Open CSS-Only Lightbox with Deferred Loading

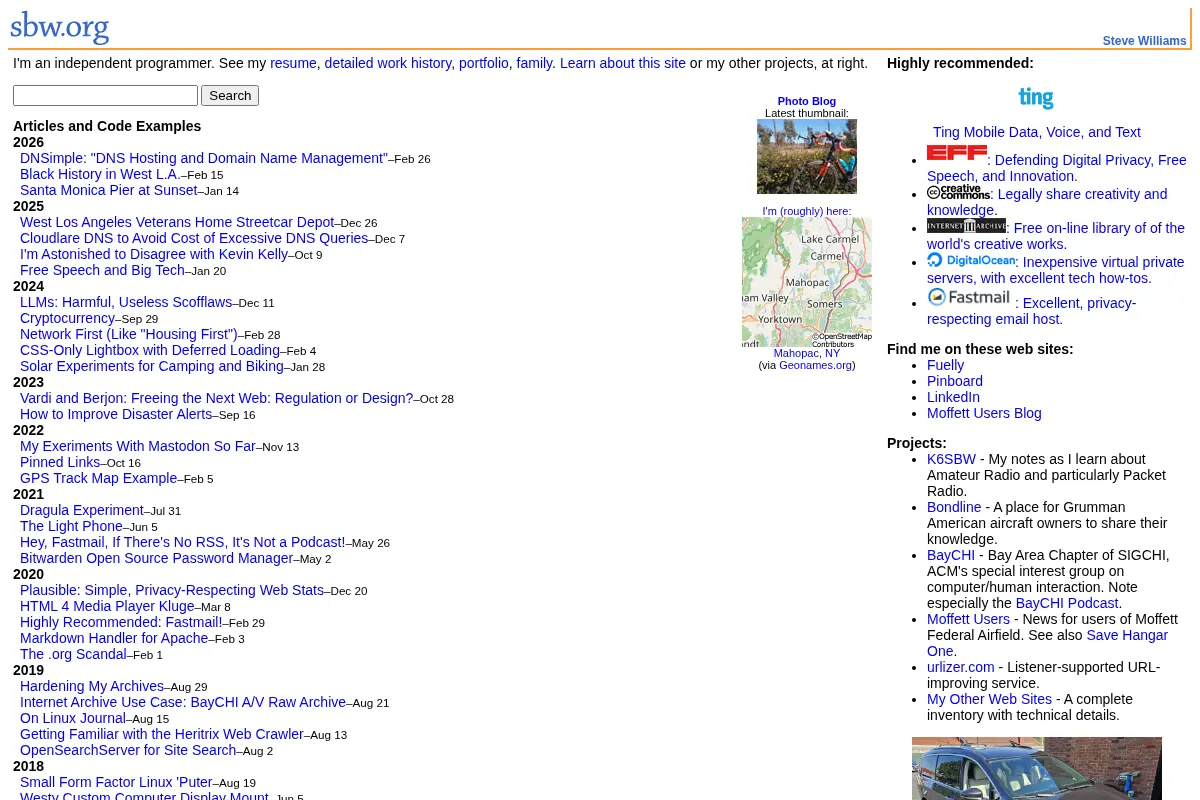point(150,350)
